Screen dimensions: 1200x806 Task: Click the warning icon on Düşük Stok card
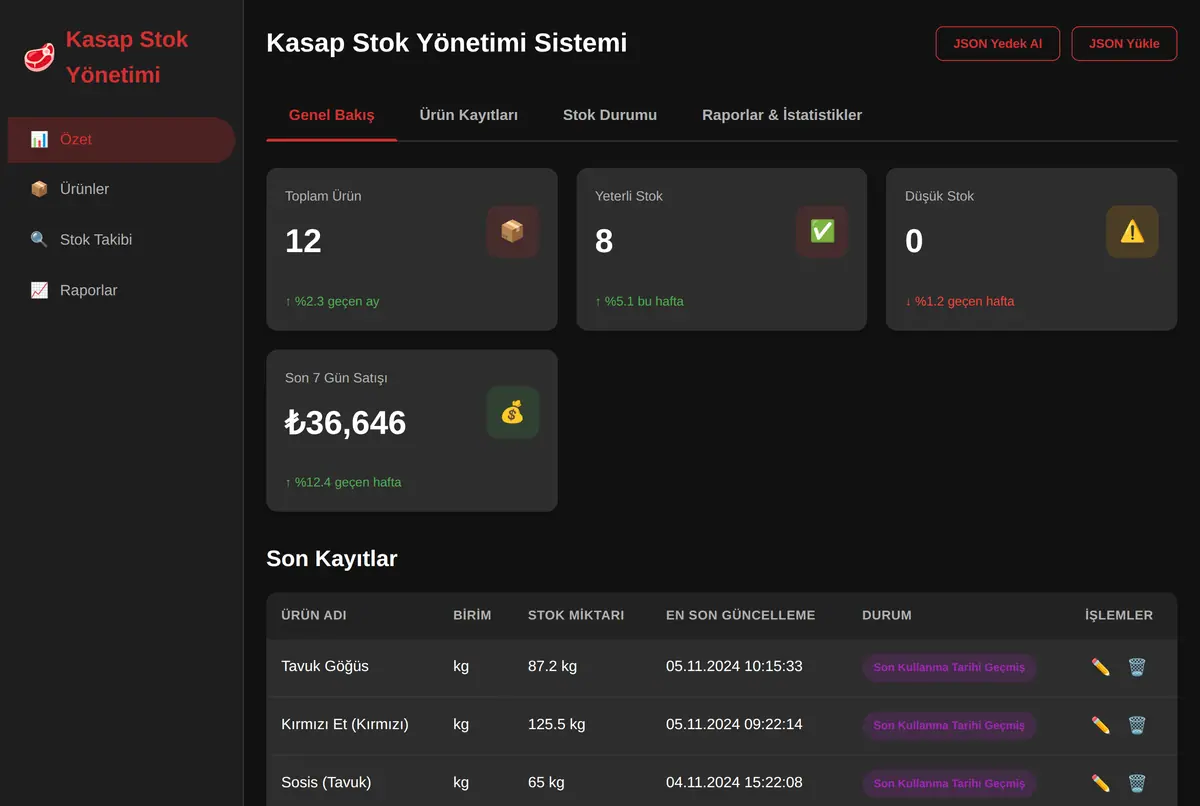[1132, 232]
